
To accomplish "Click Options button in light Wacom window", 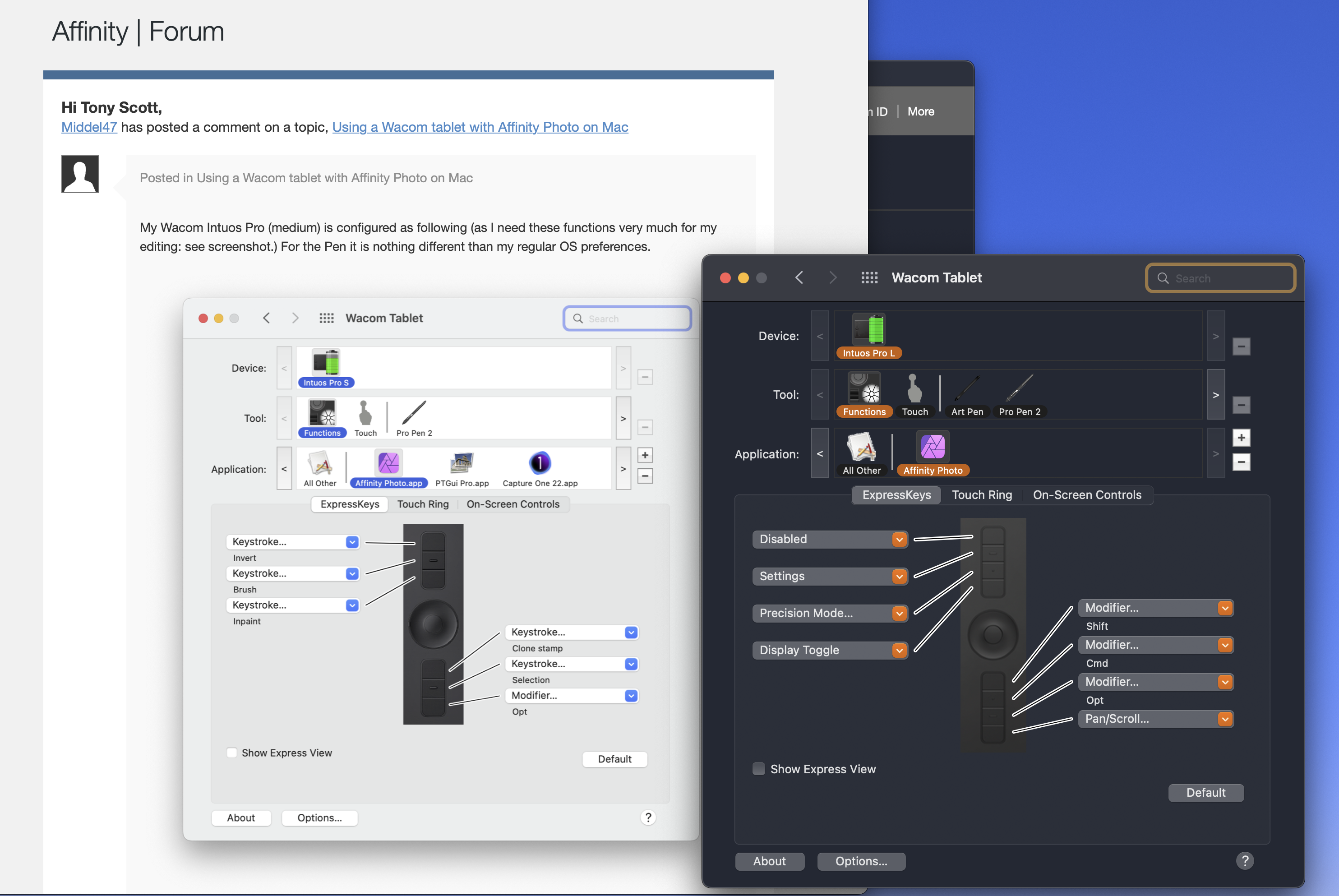I will (319, 817).
